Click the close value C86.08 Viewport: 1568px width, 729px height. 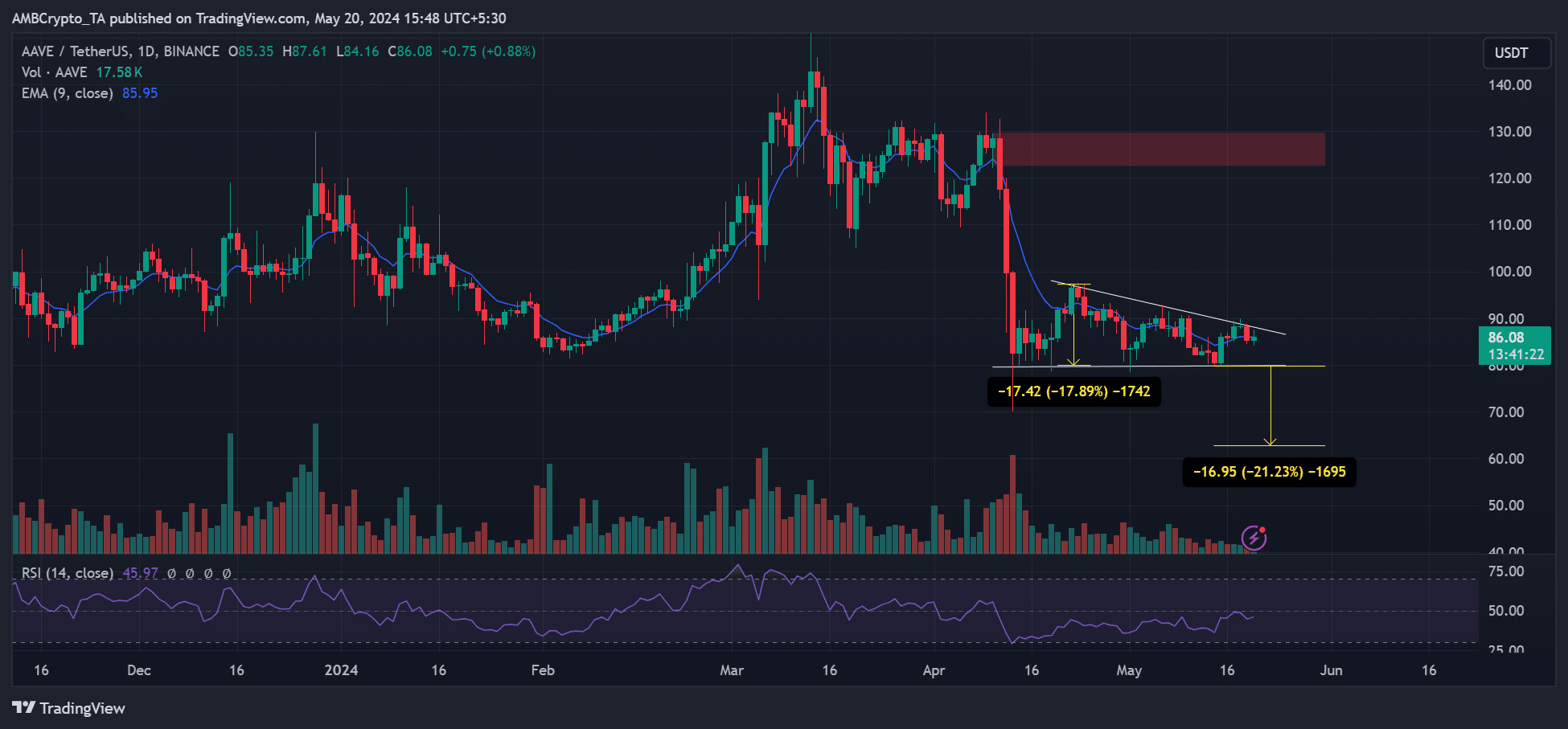click(410, 51)
